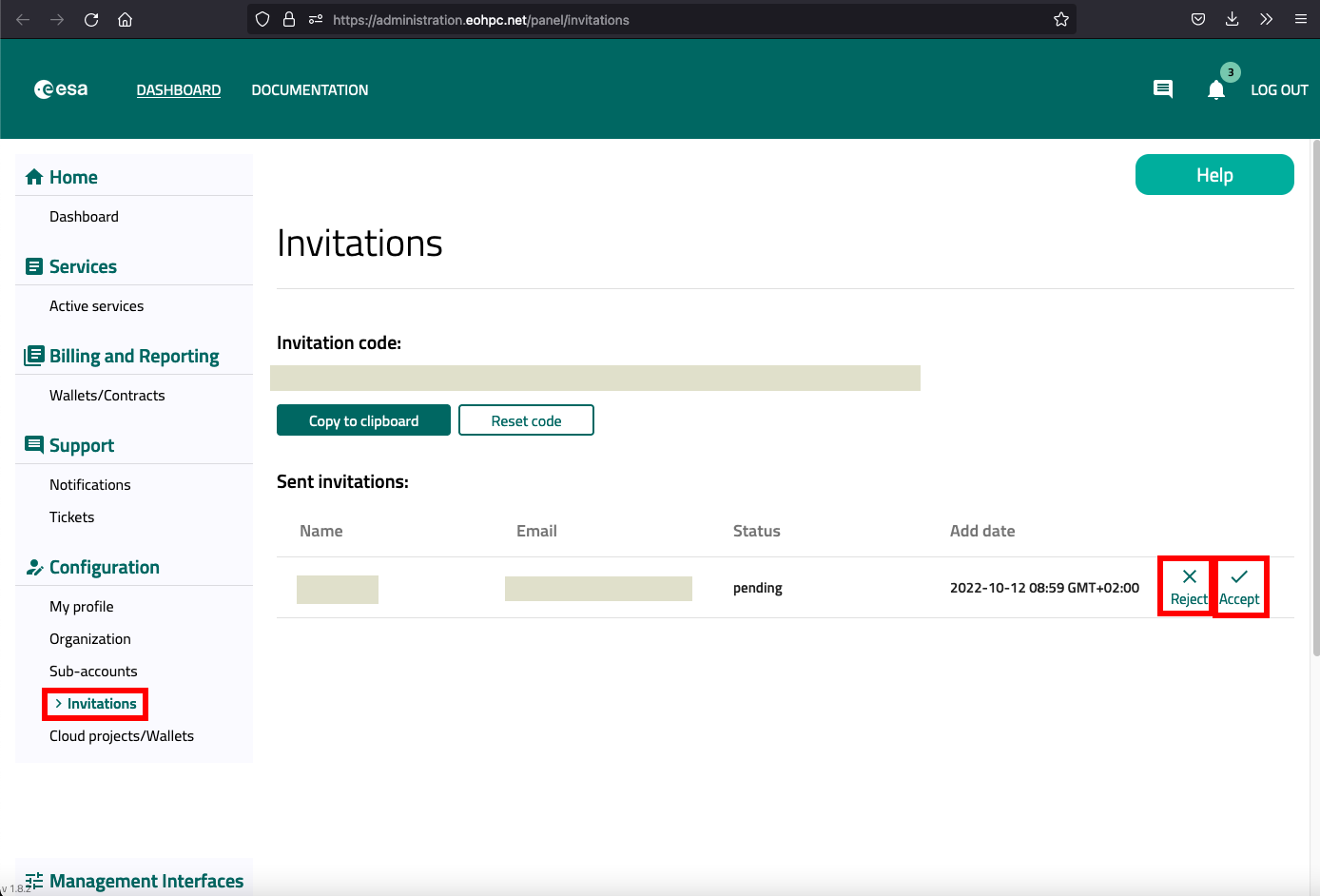Click the Services section heading
This screenshot has width=1320, height=896.
[x=83, y=266]
